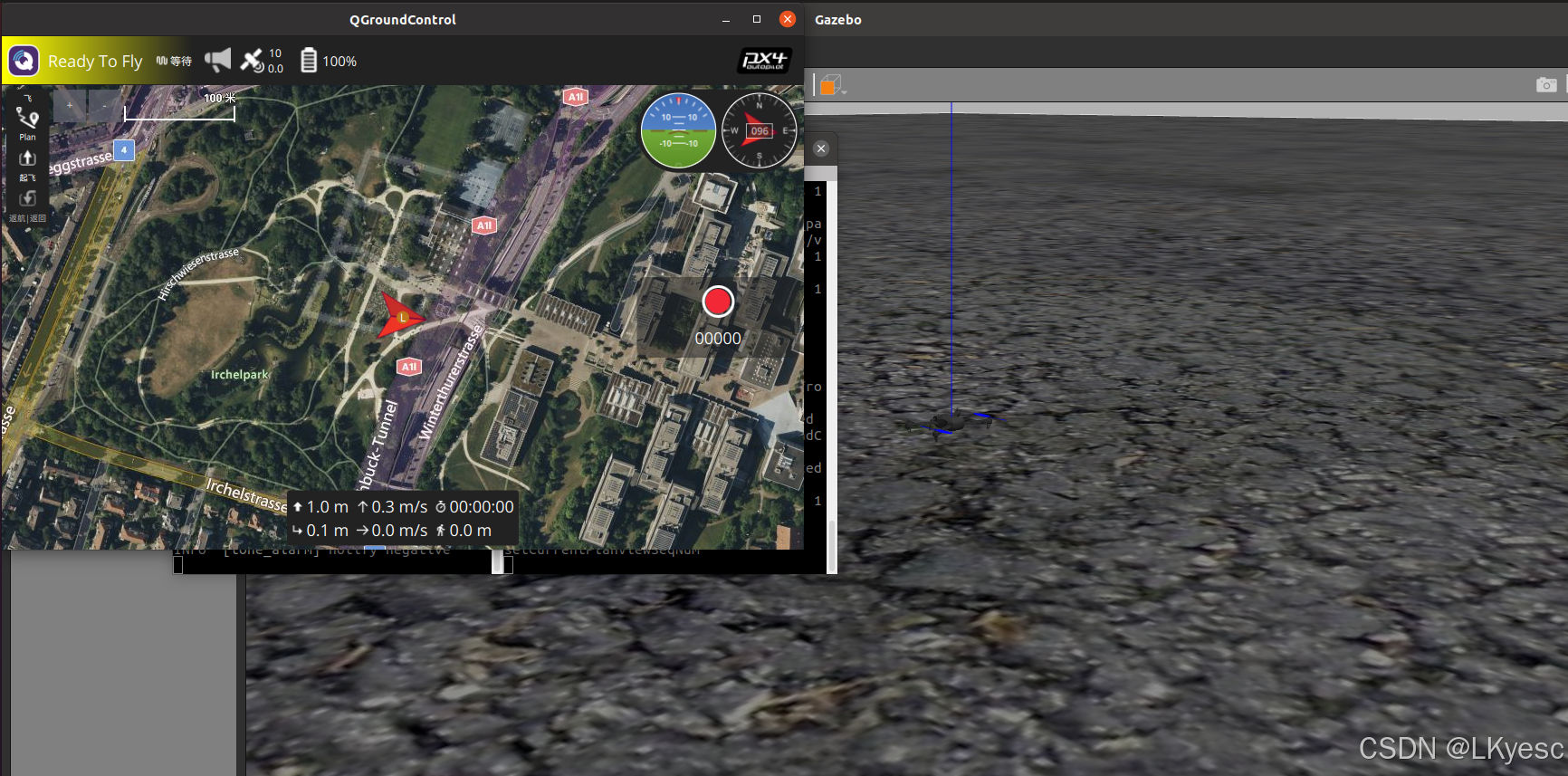The height and width of the screenshot is (776, 1568).
Task: Start video recording with red button
Action: [718, 302]
